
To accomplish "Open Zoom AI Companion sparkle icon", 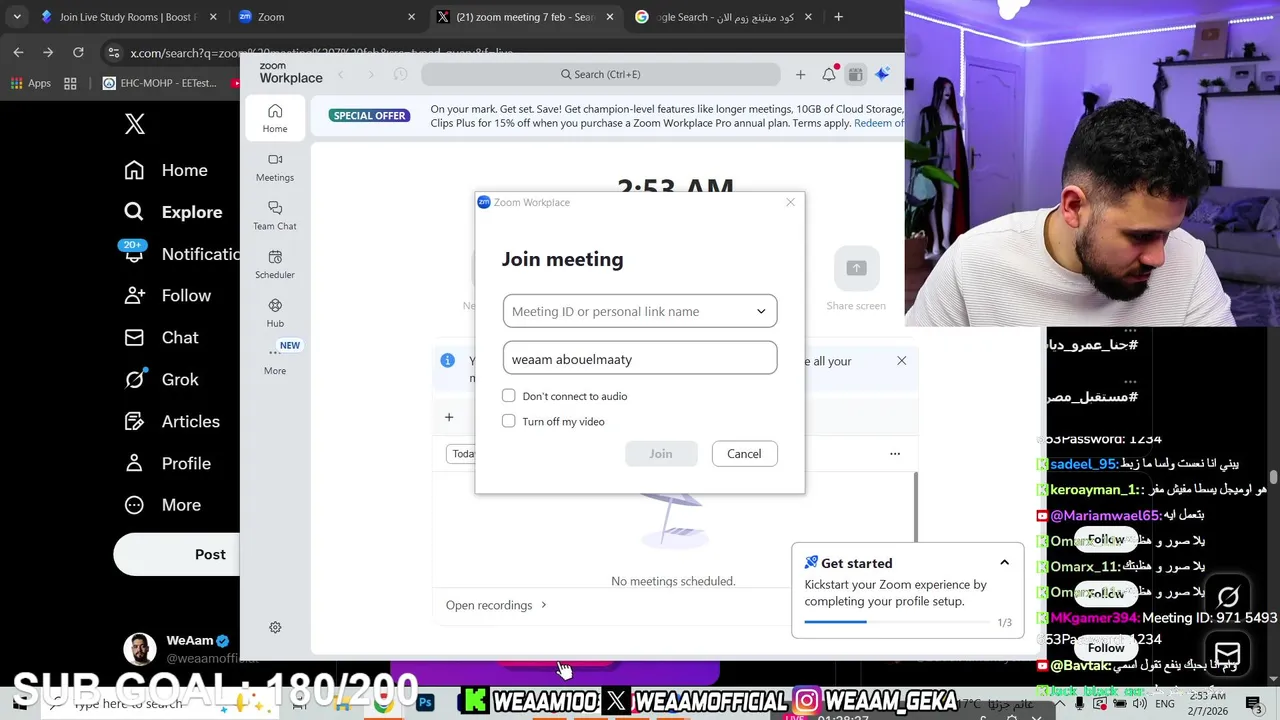I will pyautogui.click(x=882, y=74).
